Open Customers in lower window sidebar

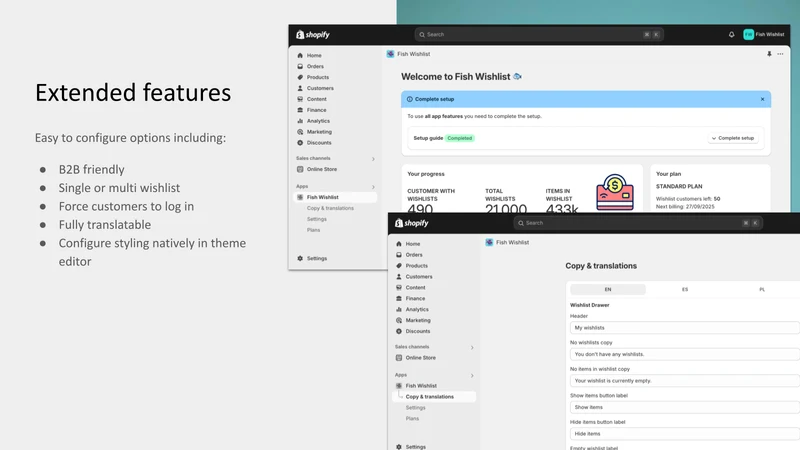pos(419,277)
